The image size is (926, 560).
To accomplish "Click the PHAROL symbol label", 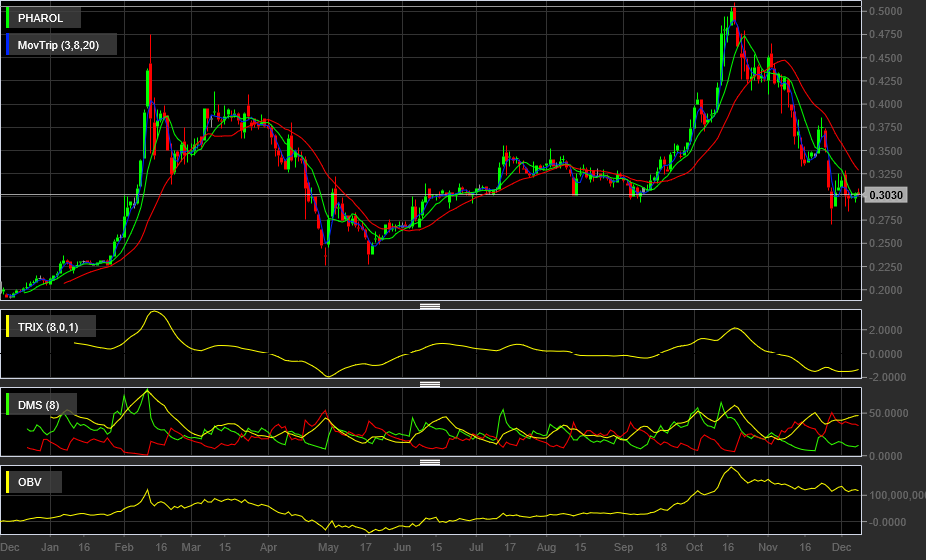I will (40, 18).
